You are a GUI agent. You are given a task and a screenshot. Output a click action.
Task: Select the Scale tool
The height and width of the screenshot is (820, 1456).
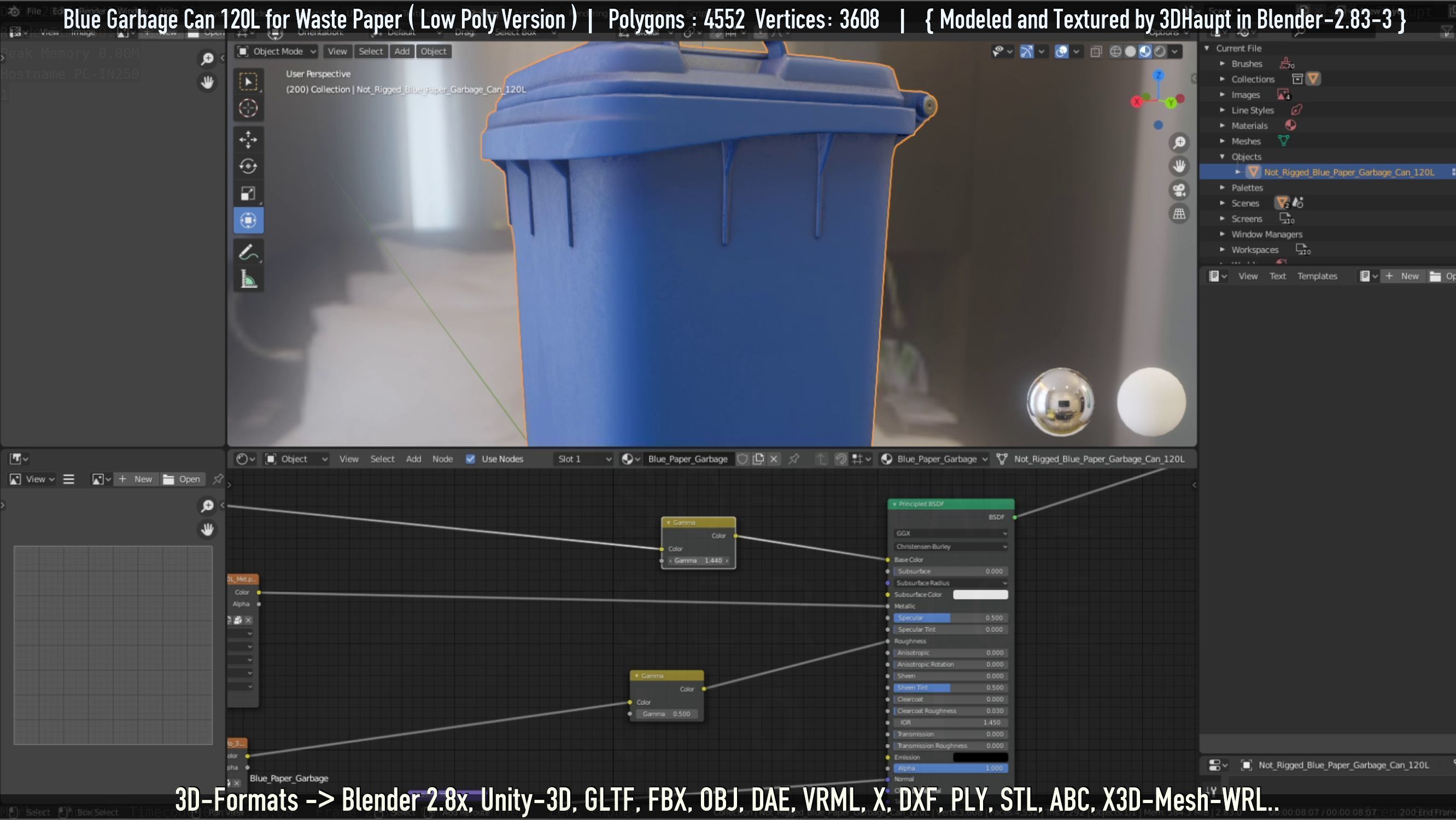pos(248,194)
